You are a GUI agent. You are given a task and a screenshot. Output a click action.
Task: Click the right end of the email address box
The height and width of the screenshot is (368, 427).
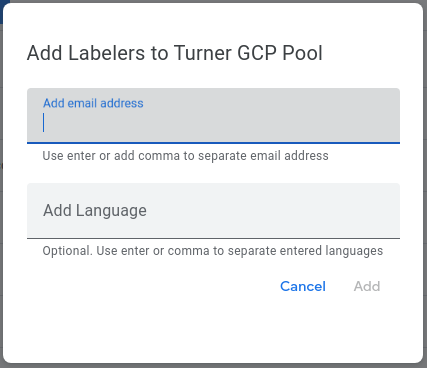click(390, 116)
